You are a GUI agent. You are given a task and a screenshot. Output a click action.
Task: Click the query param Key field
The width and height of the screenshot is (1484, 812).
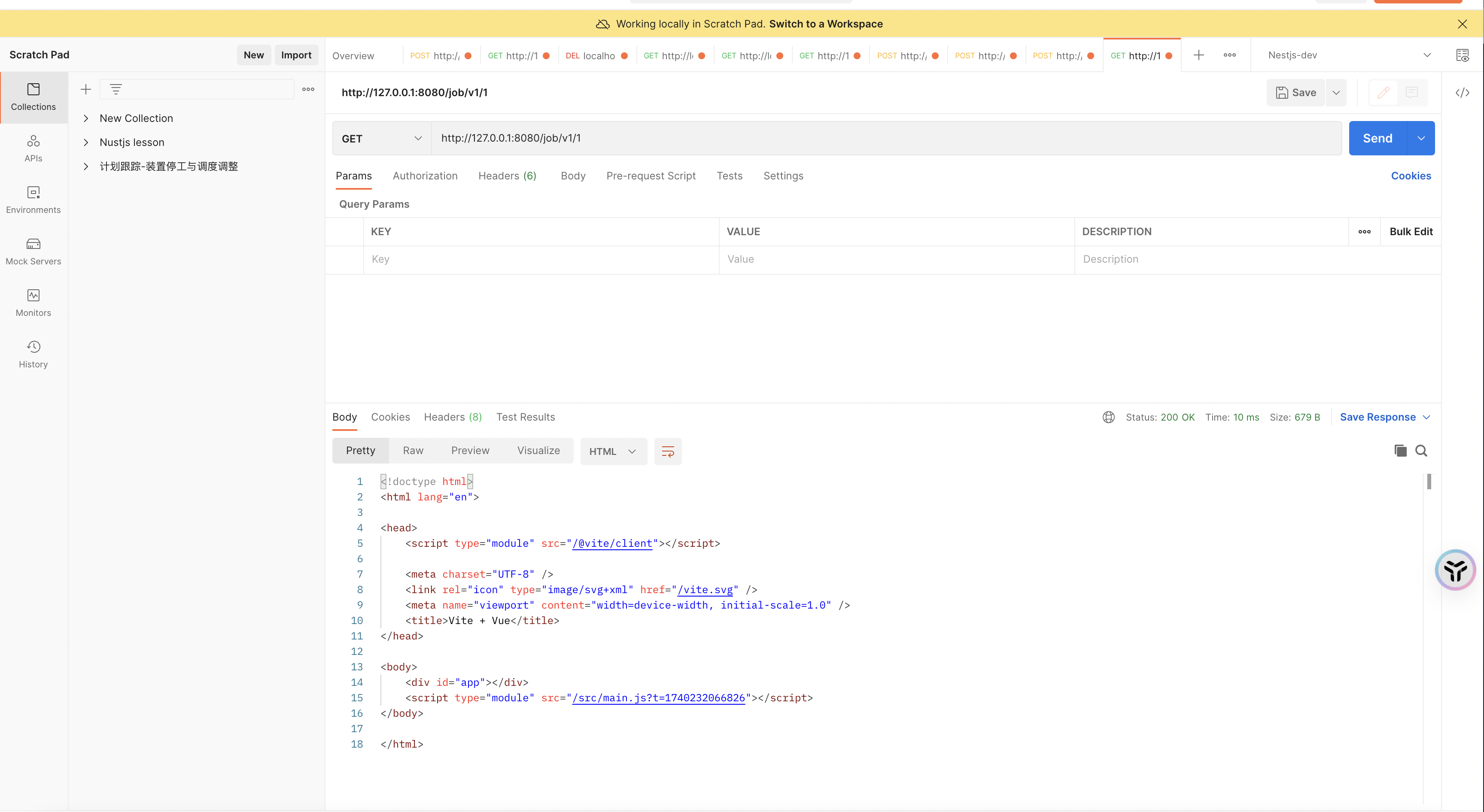pos(541,260)
